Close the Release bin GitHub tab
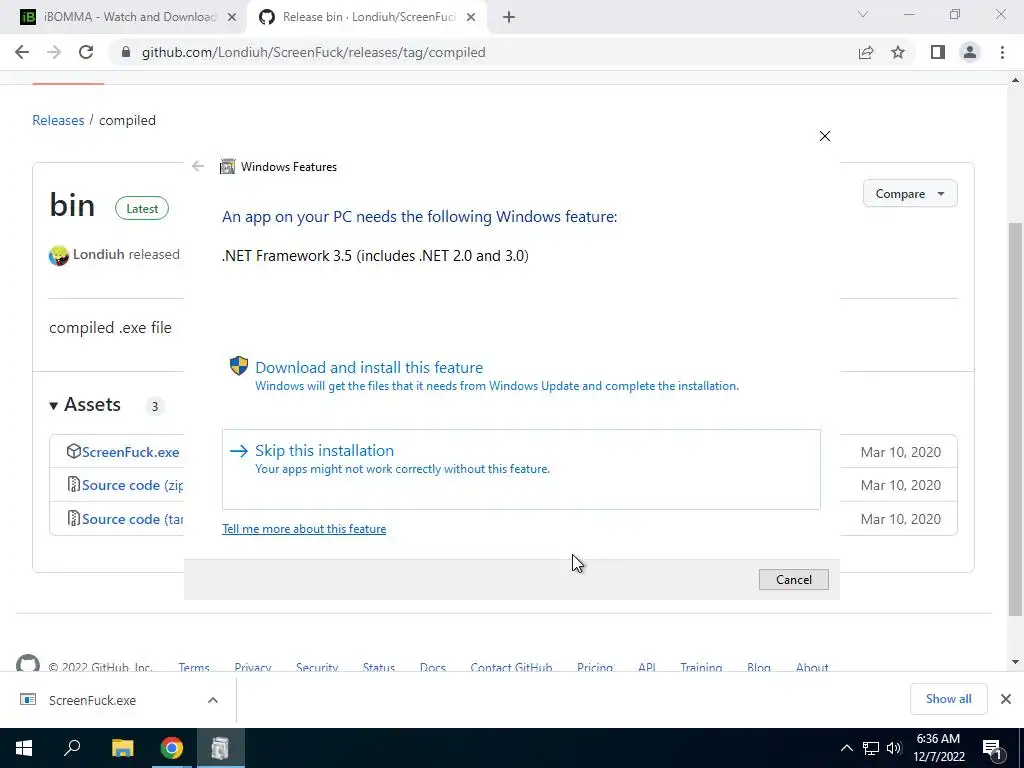Image resolution: width=1024 pixels, height=768 pixels. point(471,18)
